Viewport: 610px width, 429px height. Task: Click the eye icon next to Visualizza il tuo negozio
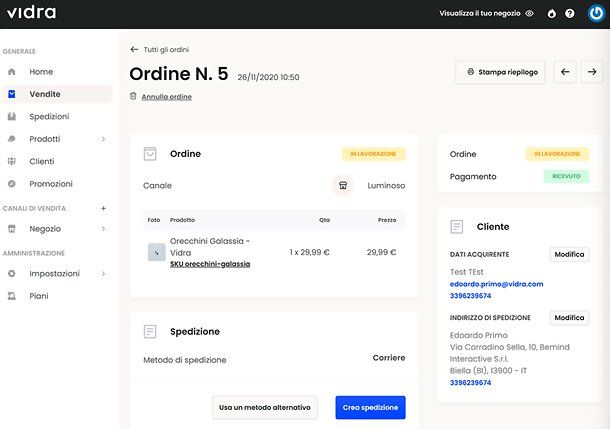(x=529, y=13)
